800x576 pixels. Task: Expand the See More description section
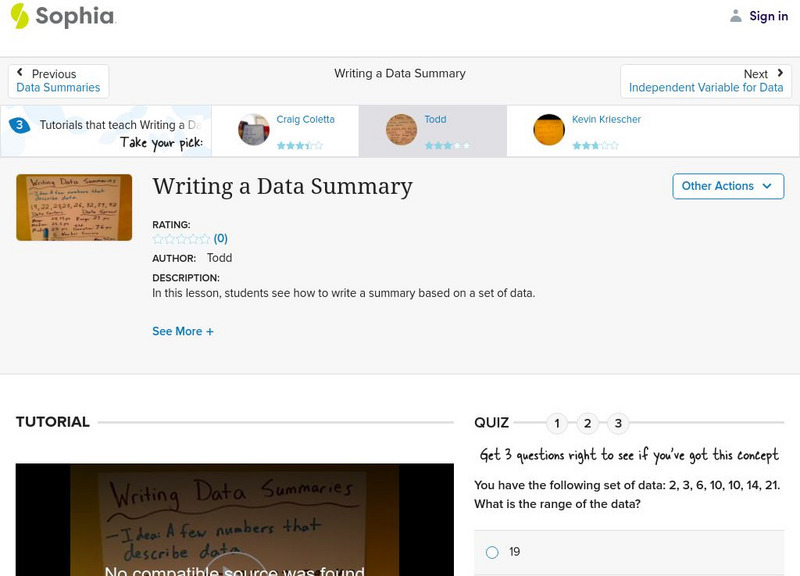pyautogui.click(x=183, y=330)
